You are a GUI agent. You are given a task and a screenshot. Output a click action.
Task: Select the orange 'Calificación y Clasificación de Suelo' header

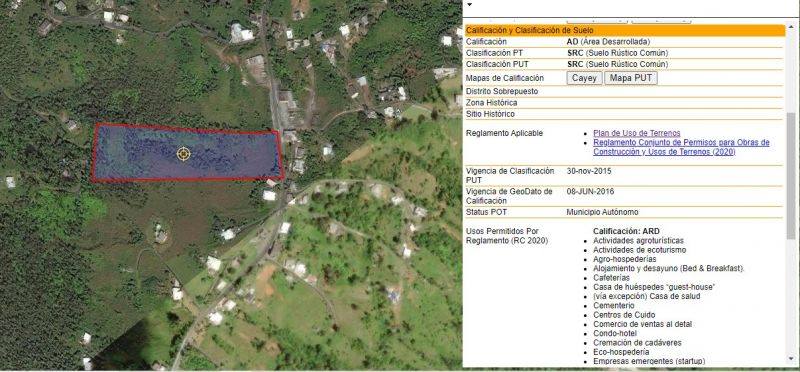point(624,31)
